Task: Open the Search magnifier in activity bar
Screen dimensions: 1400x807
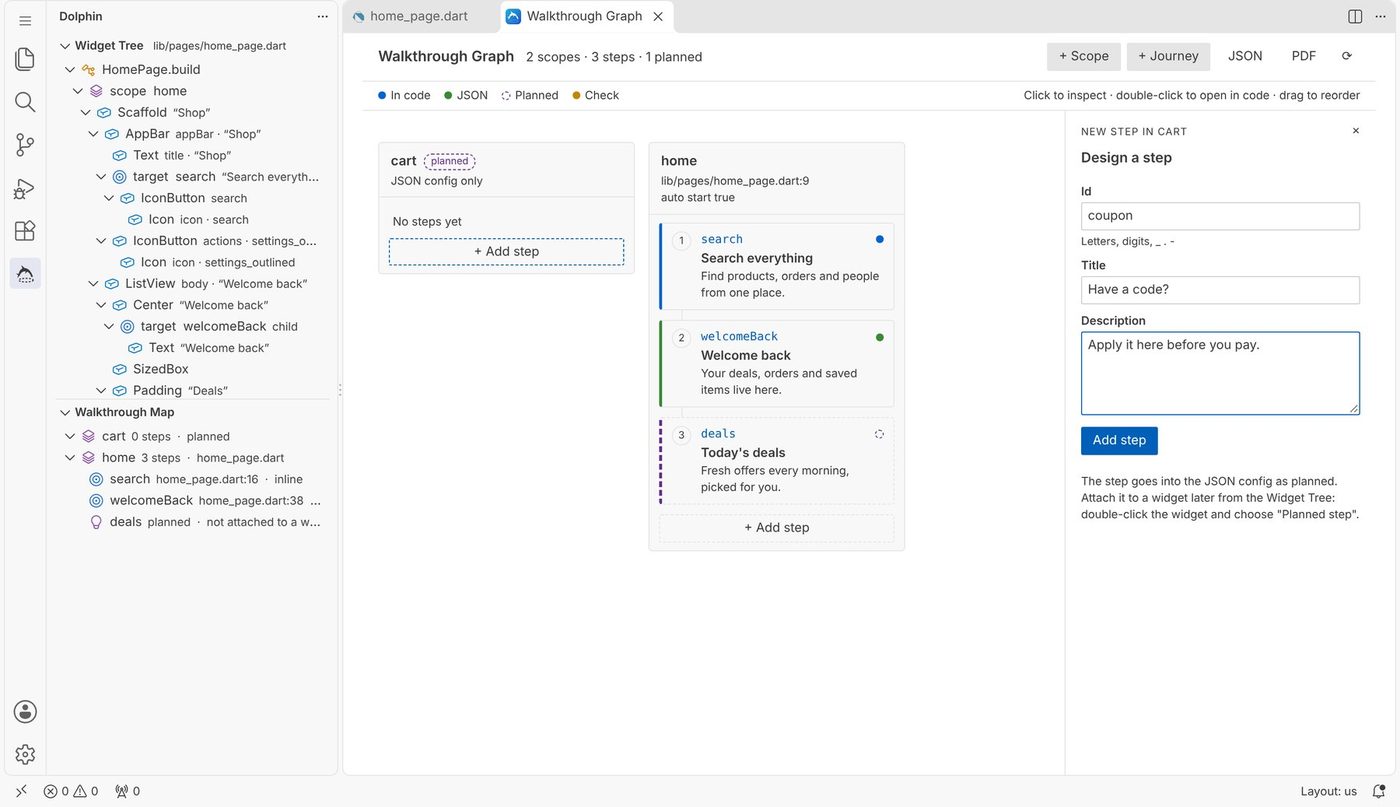Action: click(25, 102)
